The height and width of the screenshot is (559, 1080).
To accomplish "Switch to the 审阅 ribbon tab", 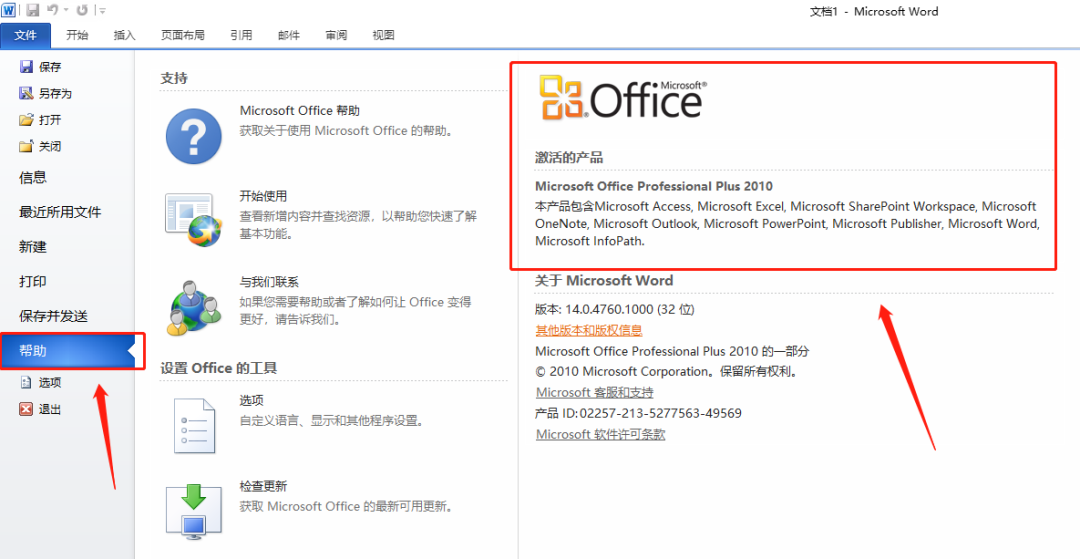I will tap(336, 35).
